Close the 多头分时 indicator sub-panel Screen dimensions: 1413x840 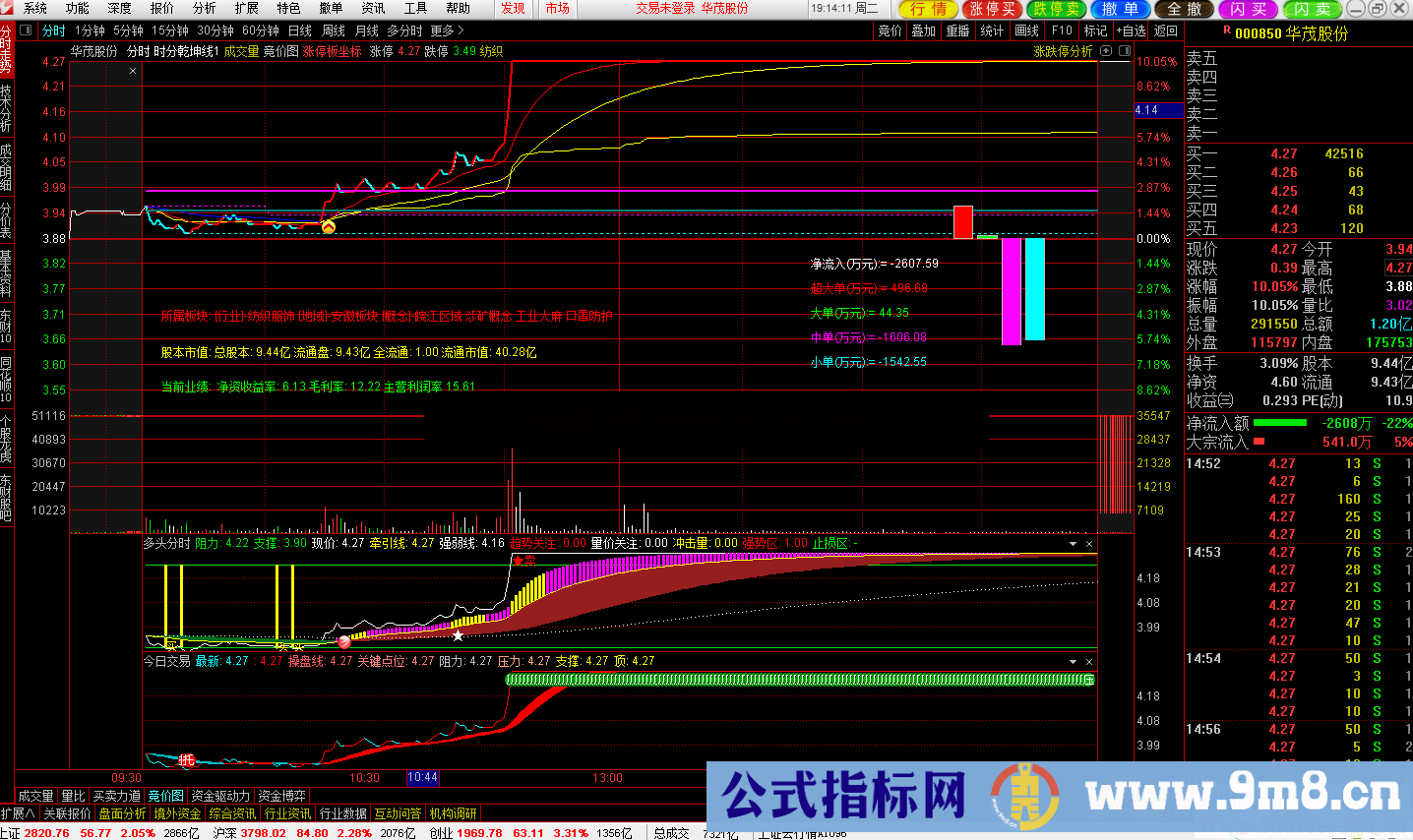click(x=1089, y=544)
